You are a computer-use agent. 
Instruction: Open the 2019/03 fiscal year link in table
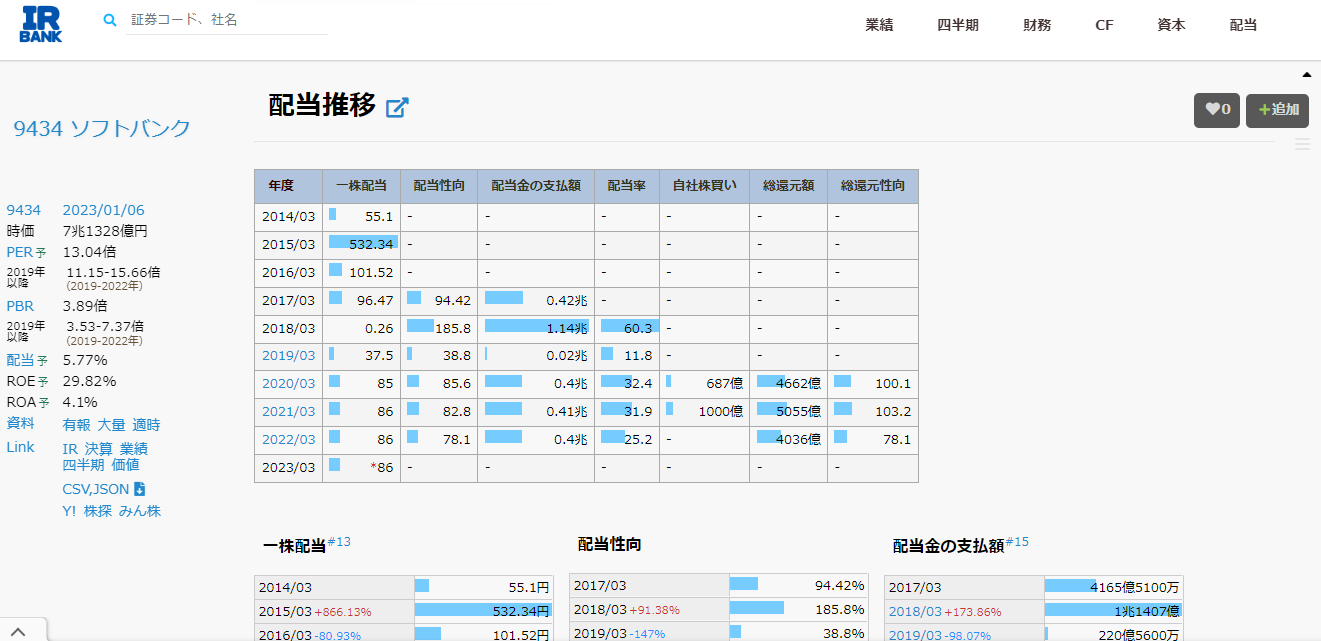[288, 355]
